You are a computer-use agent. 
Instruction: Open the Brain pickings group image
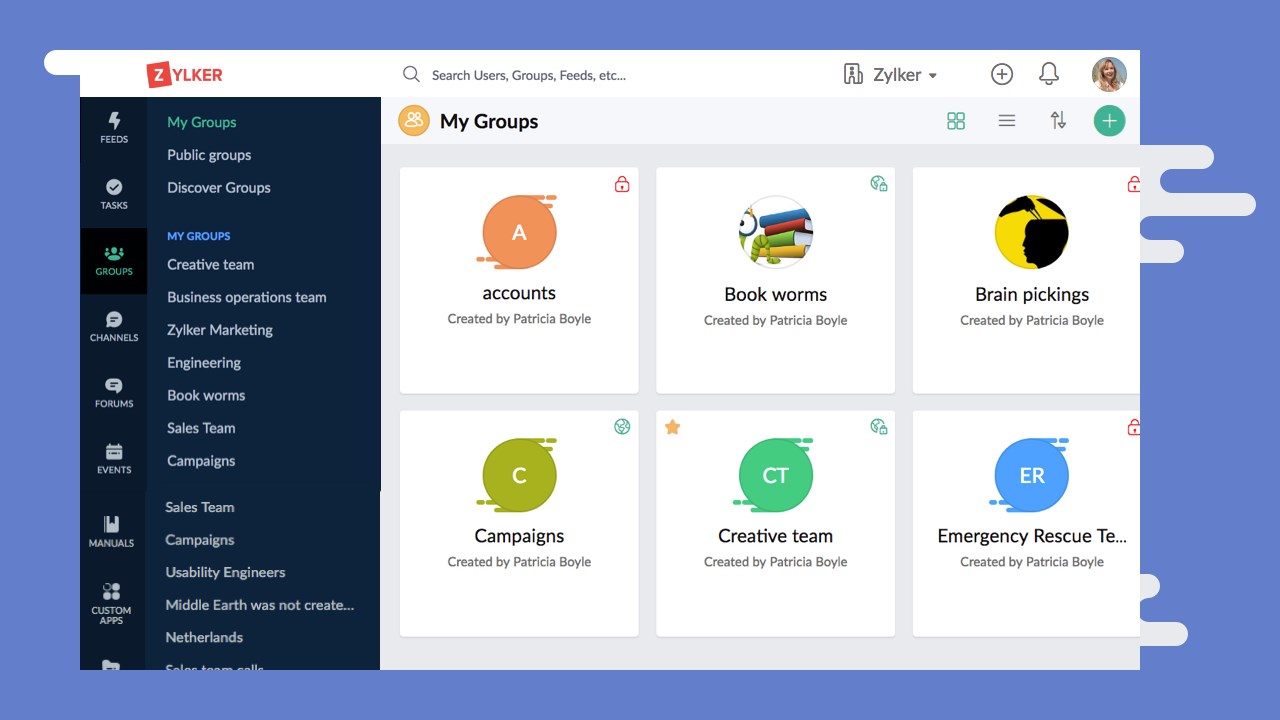pos(1032,232)
